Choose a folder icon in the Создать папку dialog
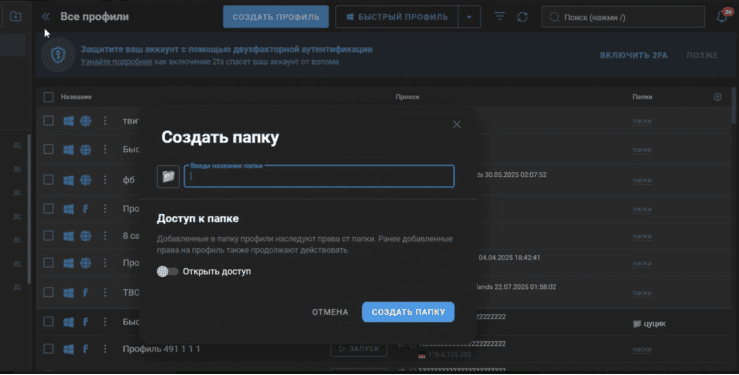This screenshot has width=739, height=375. coord(168,177)
